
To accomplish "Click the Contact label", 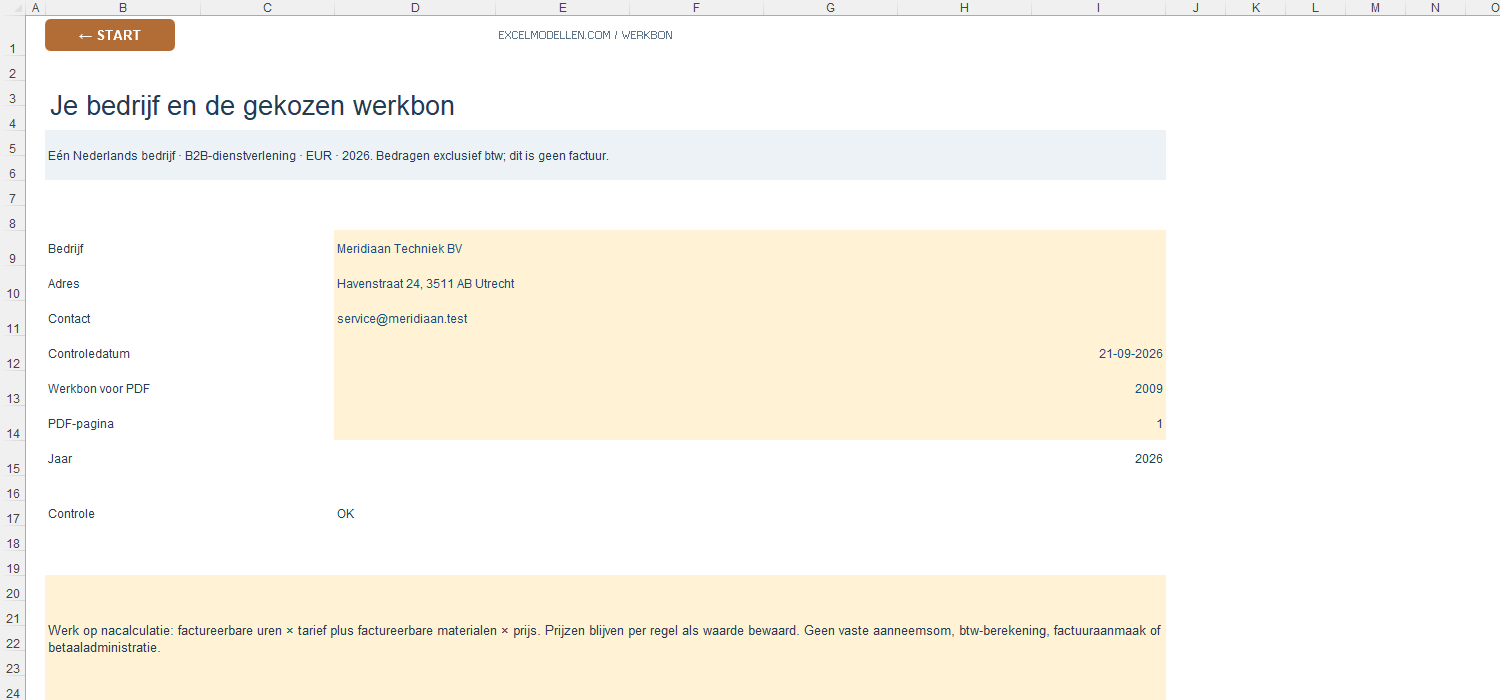I will coord(69,319).
